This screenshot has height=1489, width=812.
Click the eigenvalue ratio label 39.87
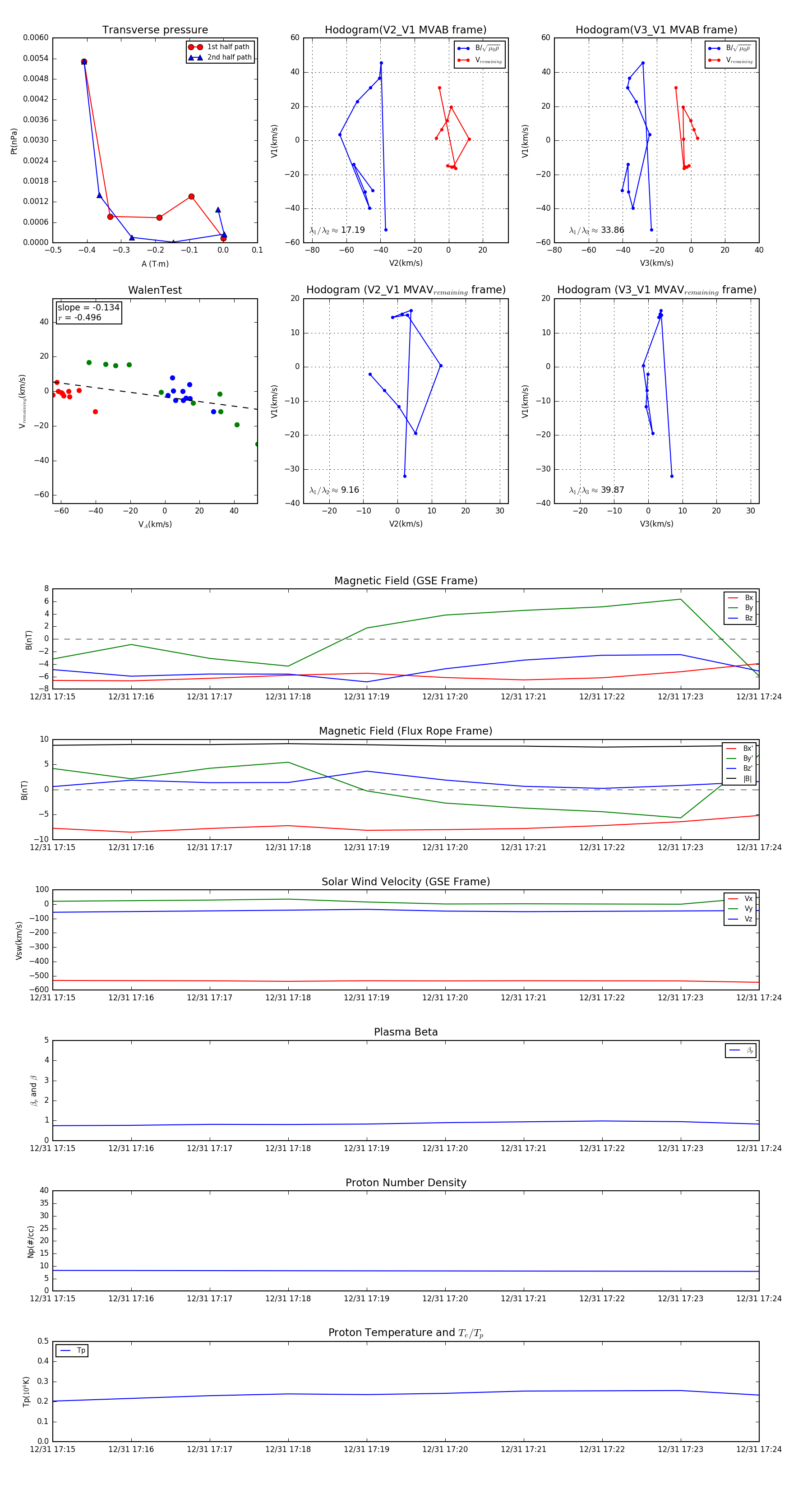[596, 490]
